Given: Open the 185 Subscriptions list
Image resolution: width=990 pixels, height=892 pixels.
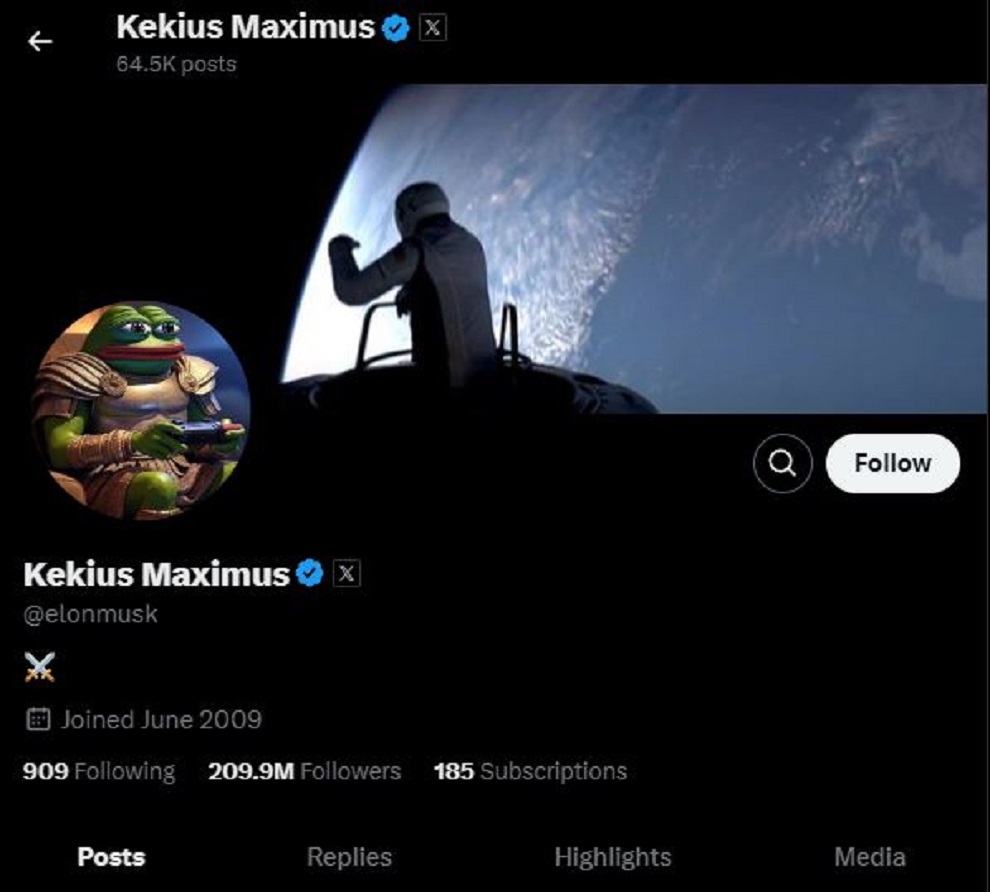Looking at the screenshot, I should [530, 771].
